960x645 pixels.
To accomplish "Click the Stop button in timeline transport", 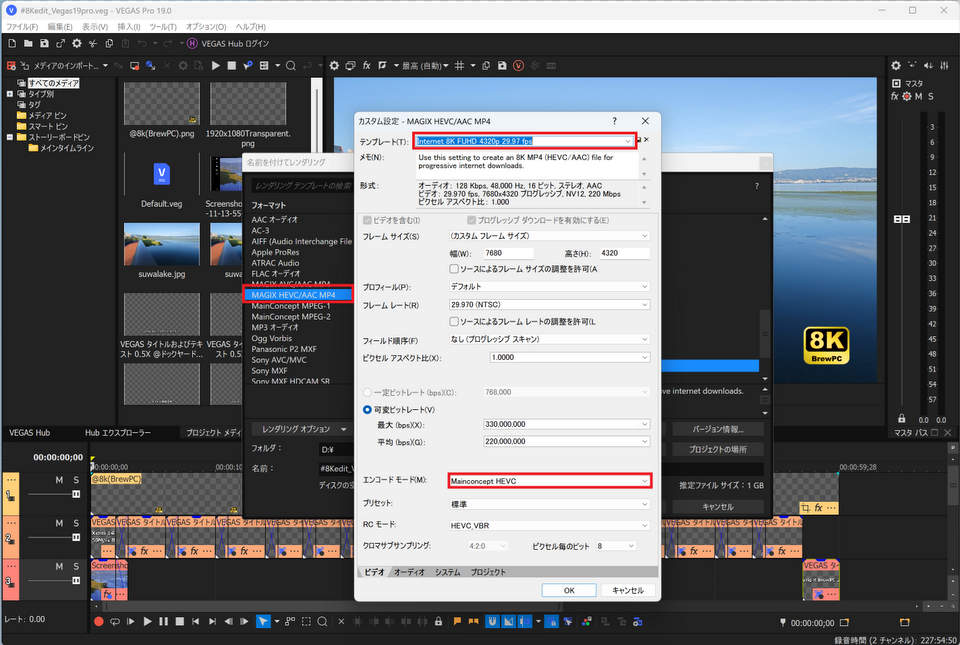I will [x=181, y=621].
